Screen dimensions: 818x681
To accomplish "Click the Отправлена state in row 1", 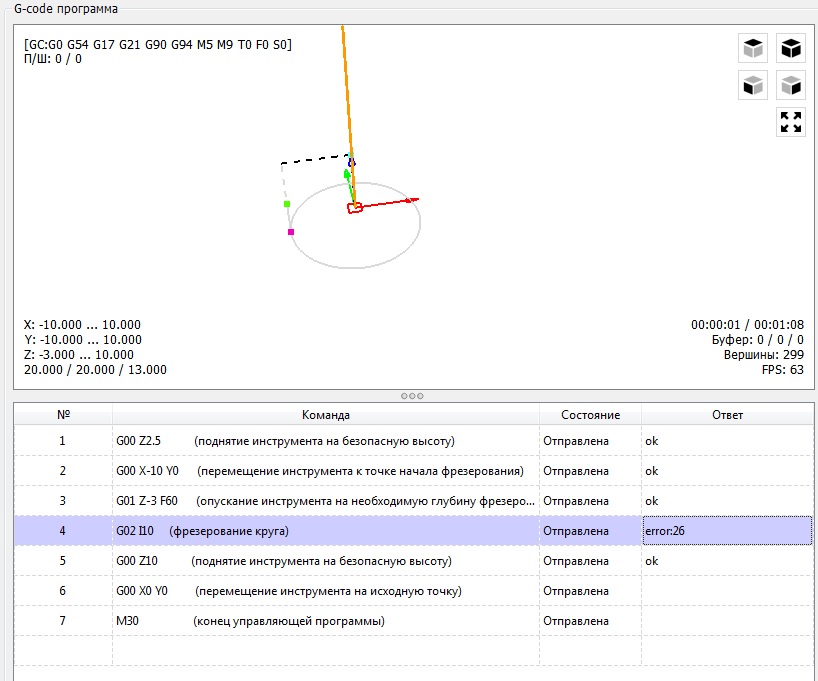I will [x=591, y=441].
